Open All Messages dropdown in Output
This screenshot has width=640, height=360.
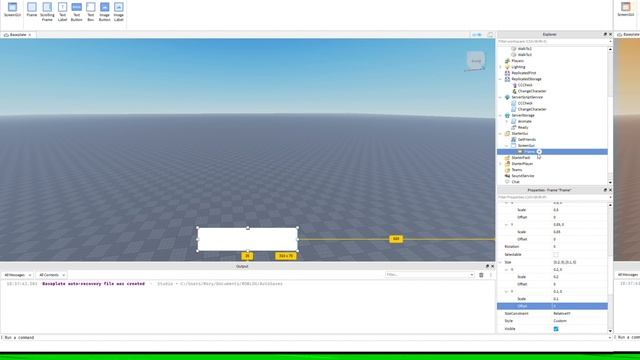tap(17, 275)
